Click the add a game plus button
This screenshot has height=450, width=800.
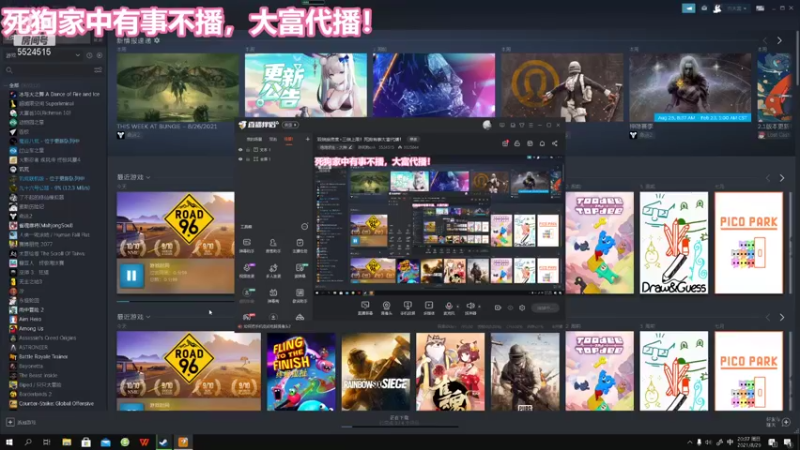coord(10,422)
